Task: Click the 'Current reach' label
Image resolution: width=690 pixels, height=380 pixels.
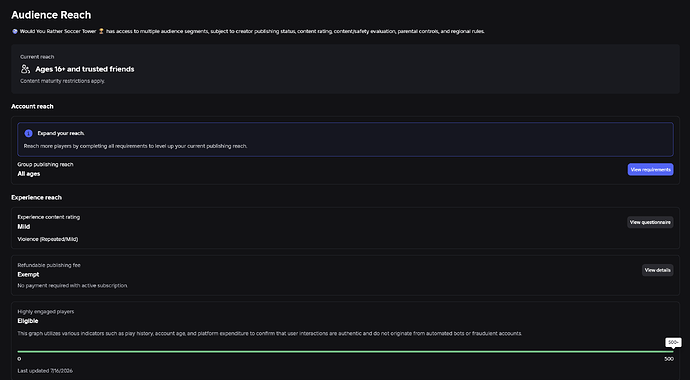Action: pyautogui.click(x=37, y=57)
